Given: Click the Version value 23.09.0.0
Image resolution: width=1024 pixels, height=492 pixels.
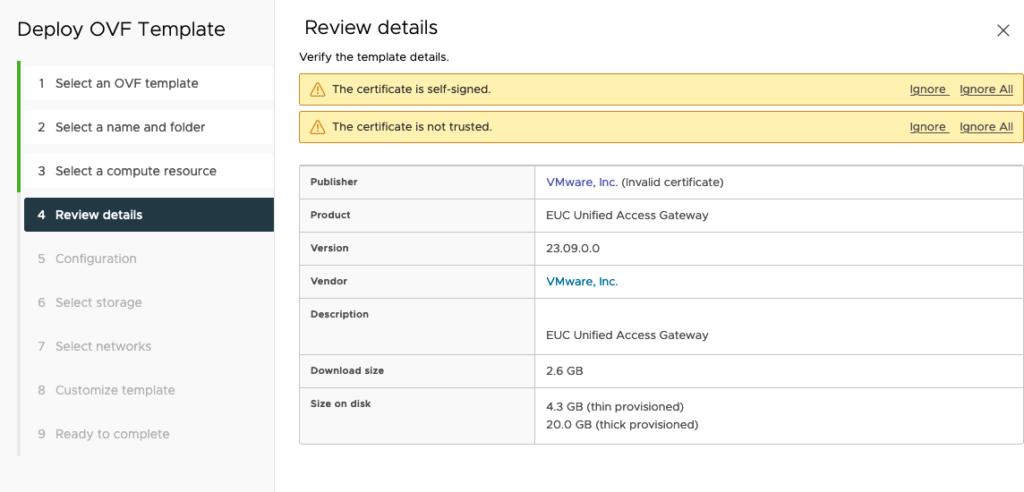Looking at the screenshot, I should click(573, 248).
